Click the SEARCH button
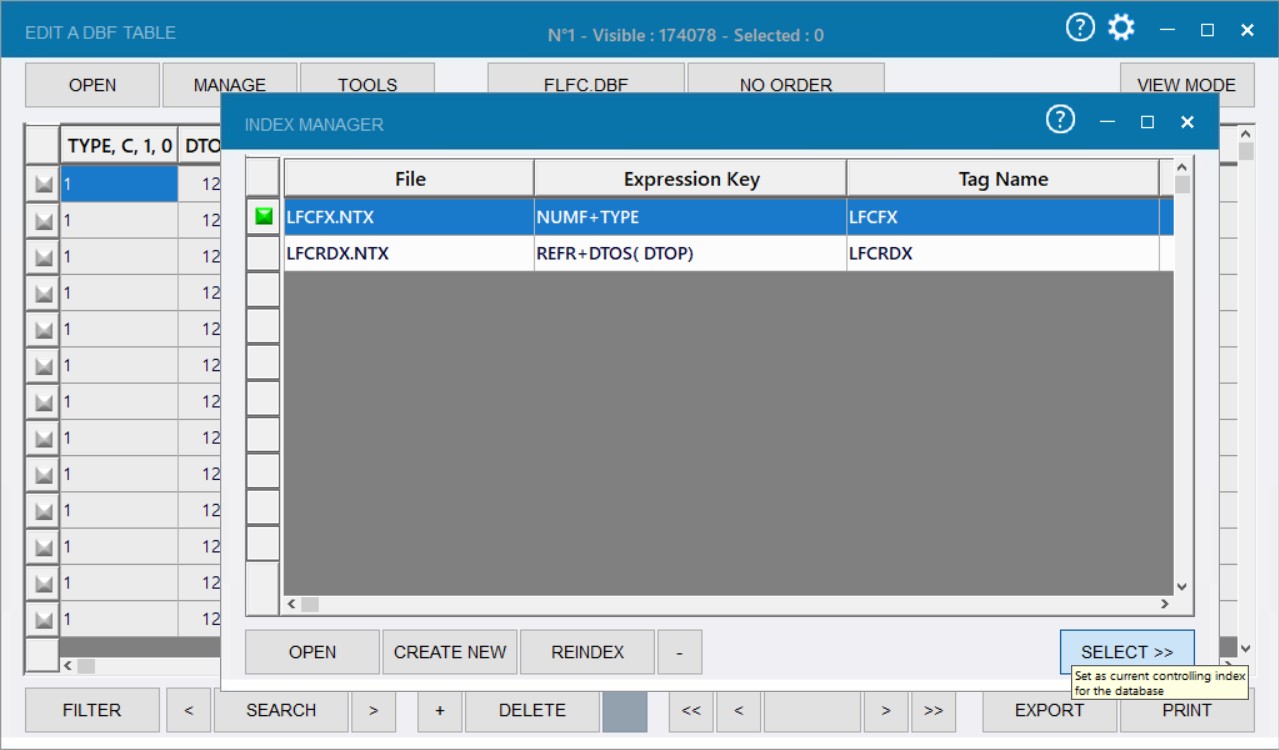Screen dimensions: 1279x750 point(281,710)
